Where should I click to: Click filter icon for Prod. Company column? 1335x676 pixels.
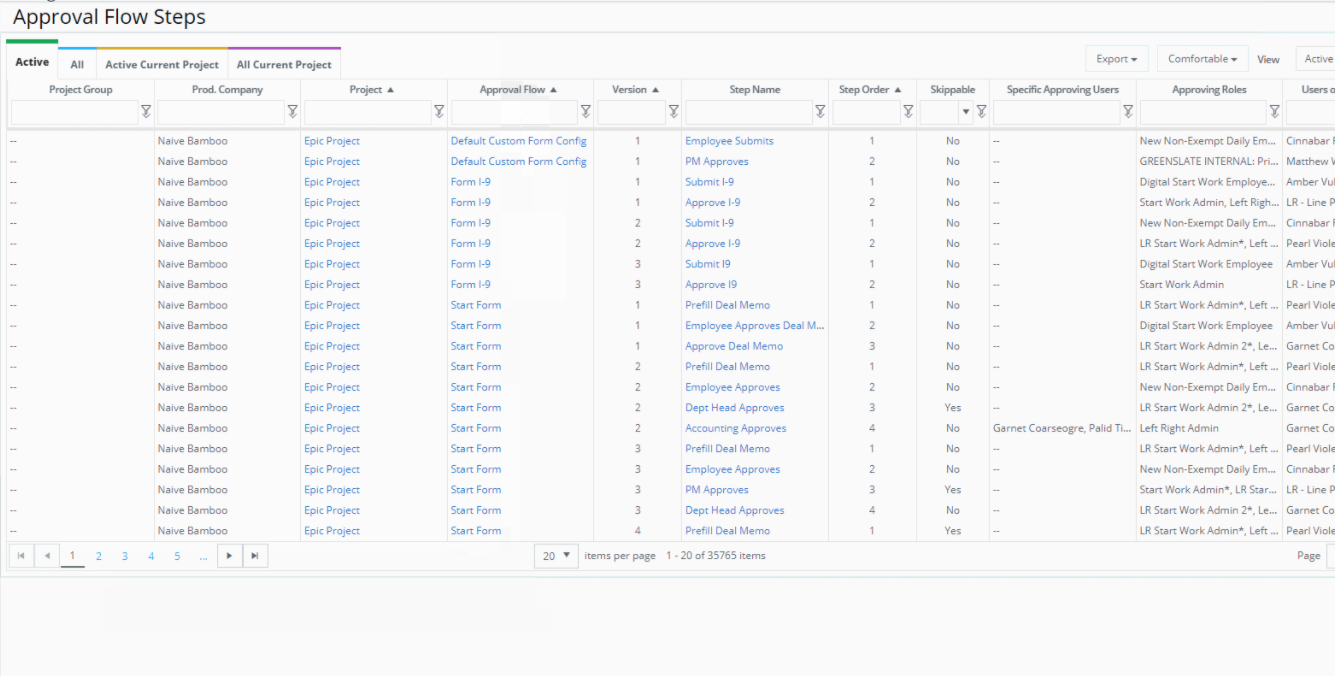[x=292, y=112]
